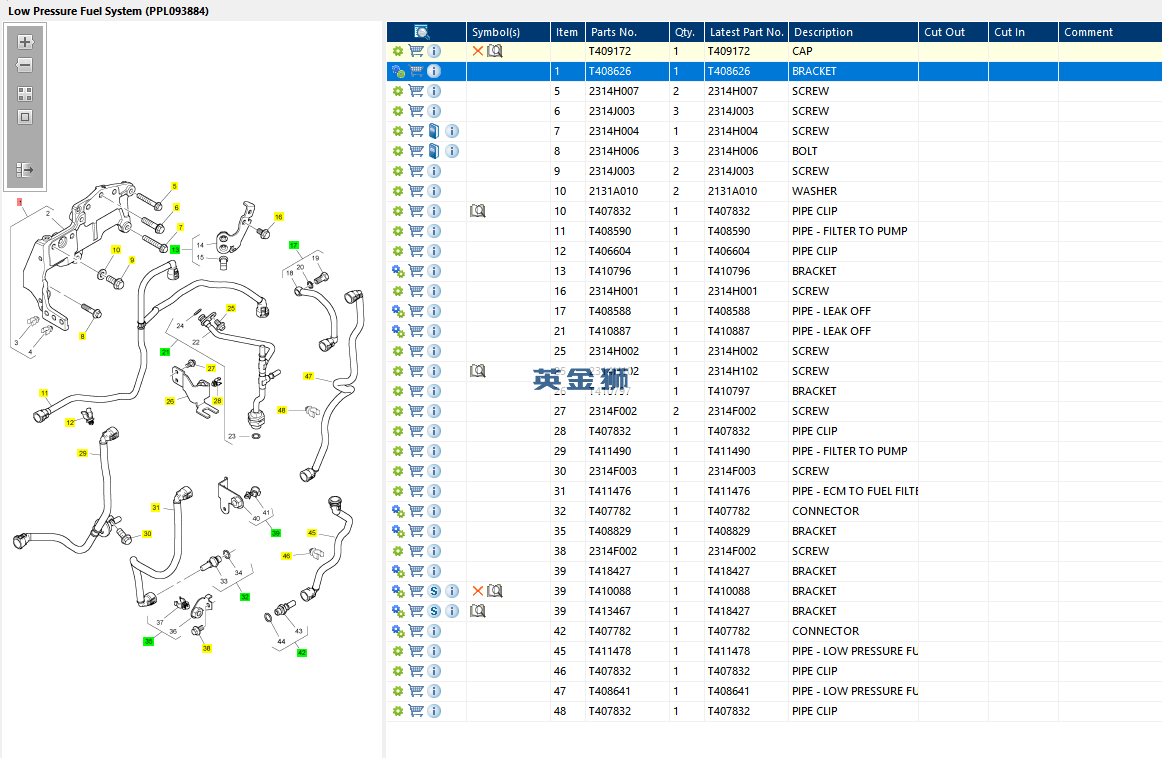1162x758 pixels.
Task: Select the four-squares grid view diagram button
Action: coord(25,94)
